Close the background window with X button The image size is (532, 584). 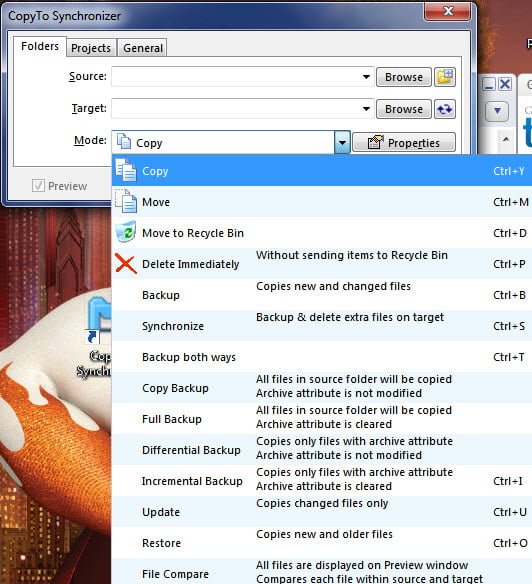pos(505,84)
